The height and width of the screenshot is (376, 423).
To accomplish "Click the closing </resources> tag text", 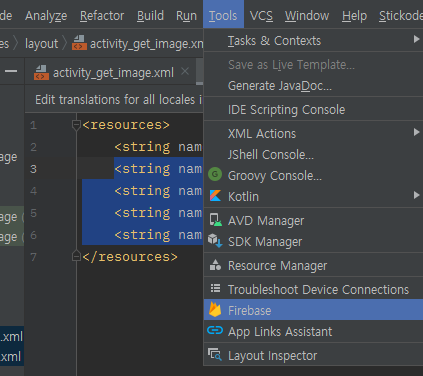I will (x=130, y=257).
